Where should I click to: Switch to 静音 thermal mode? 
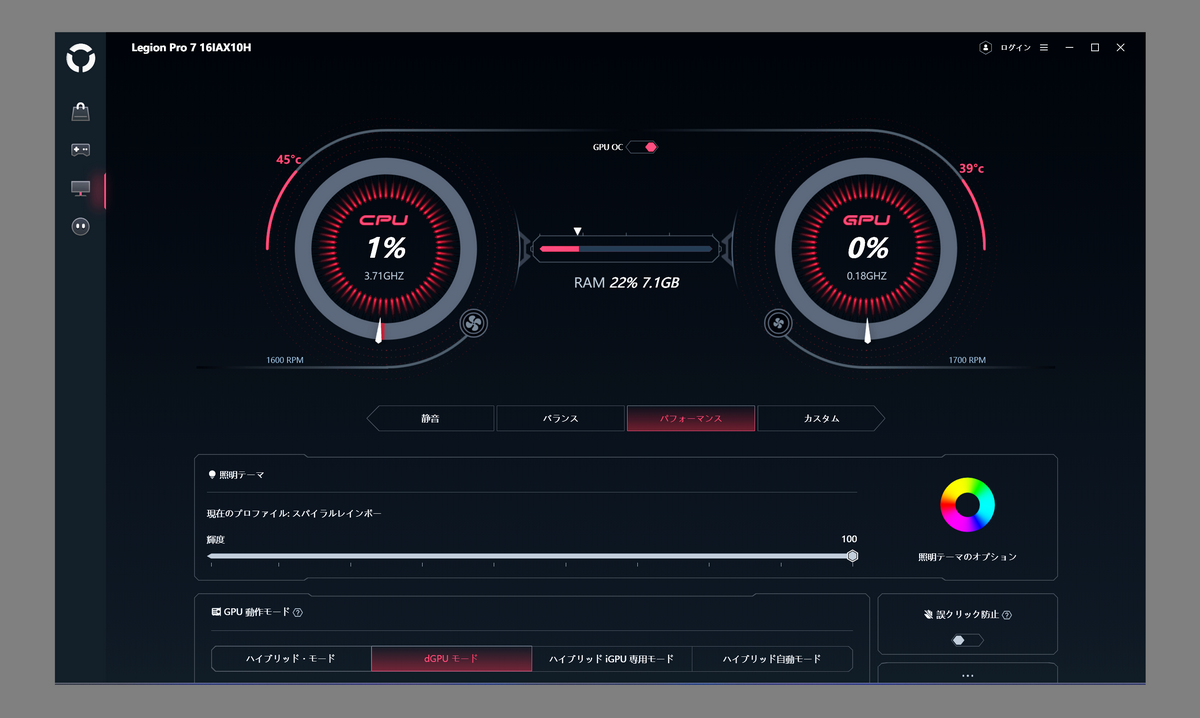click(430, 418)
